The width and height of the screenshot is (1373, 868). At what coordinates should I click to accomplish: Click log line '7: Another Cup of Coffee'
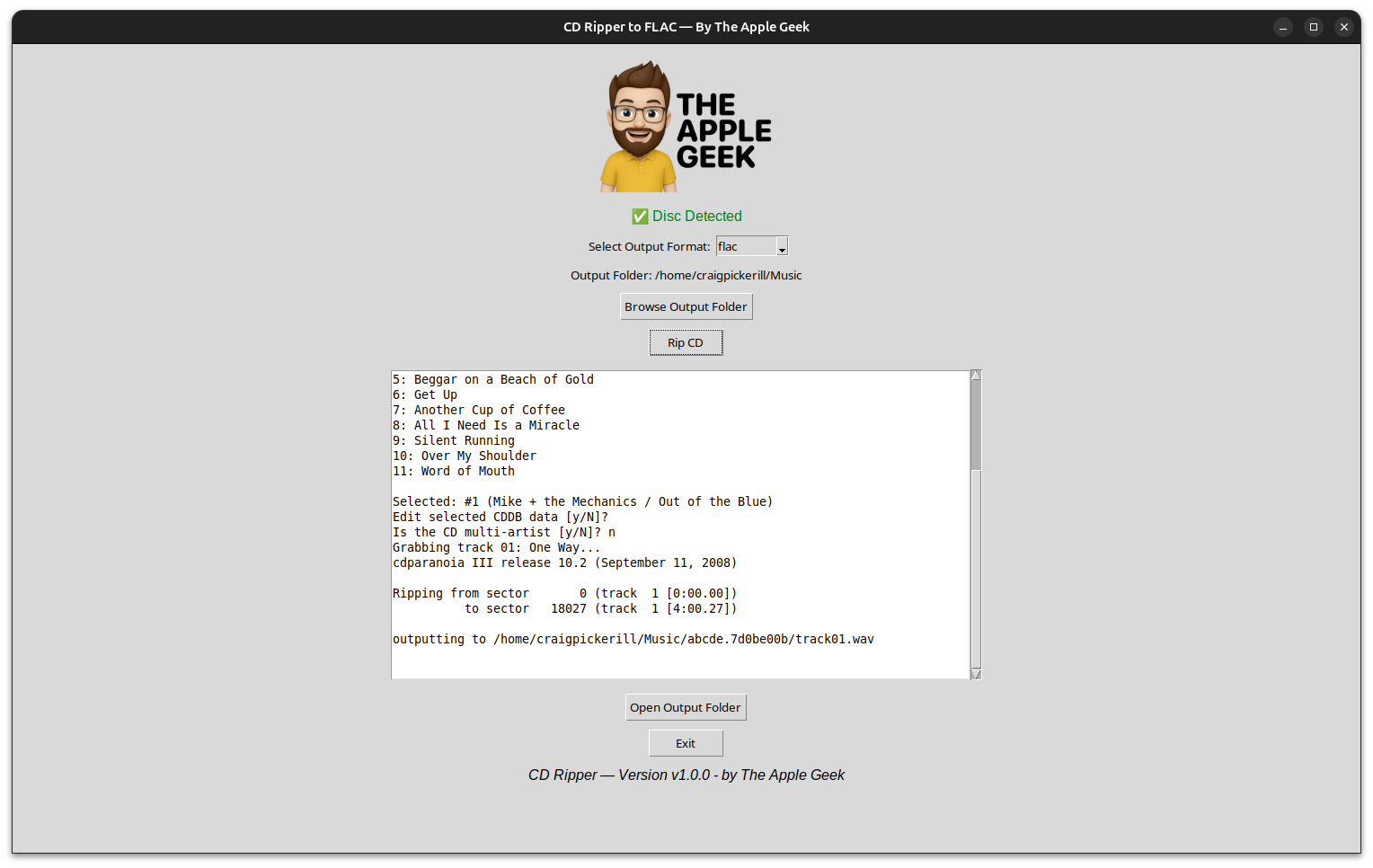[x=479, y=411]
